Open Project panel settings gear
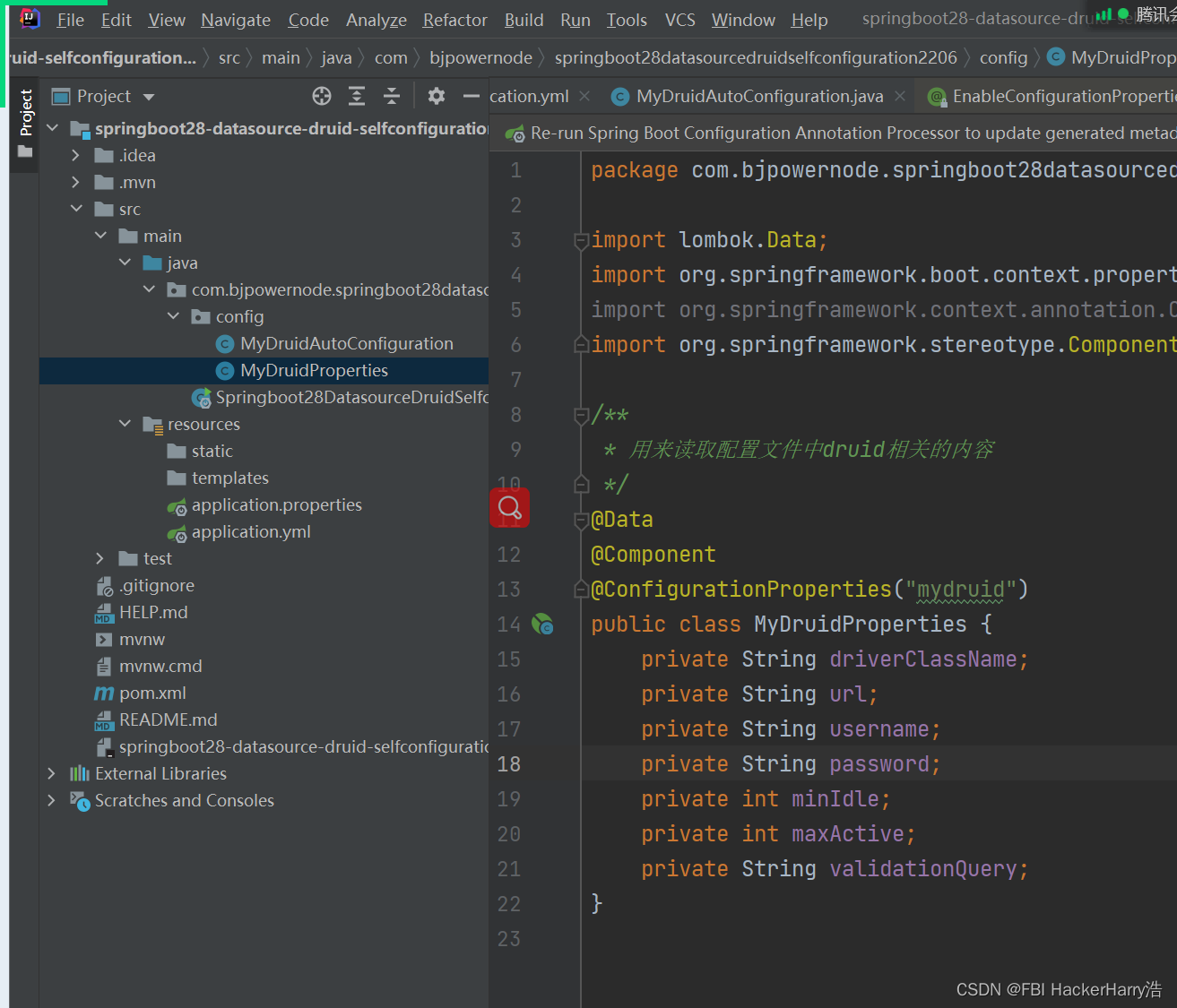 pos(436,96)
